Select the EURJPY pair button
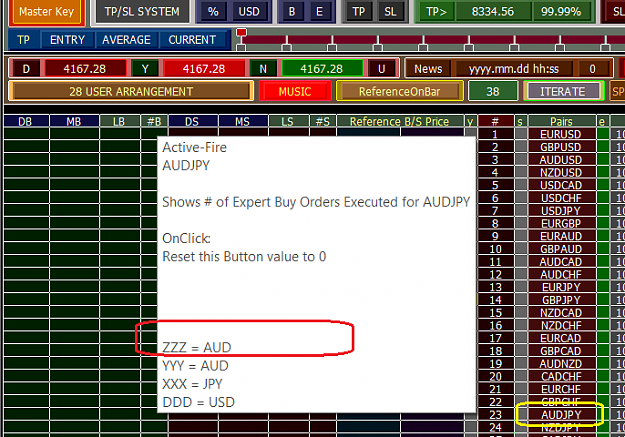Image resolution: width=625 pixels, height=437 pixels. click(x=562, y=287)
